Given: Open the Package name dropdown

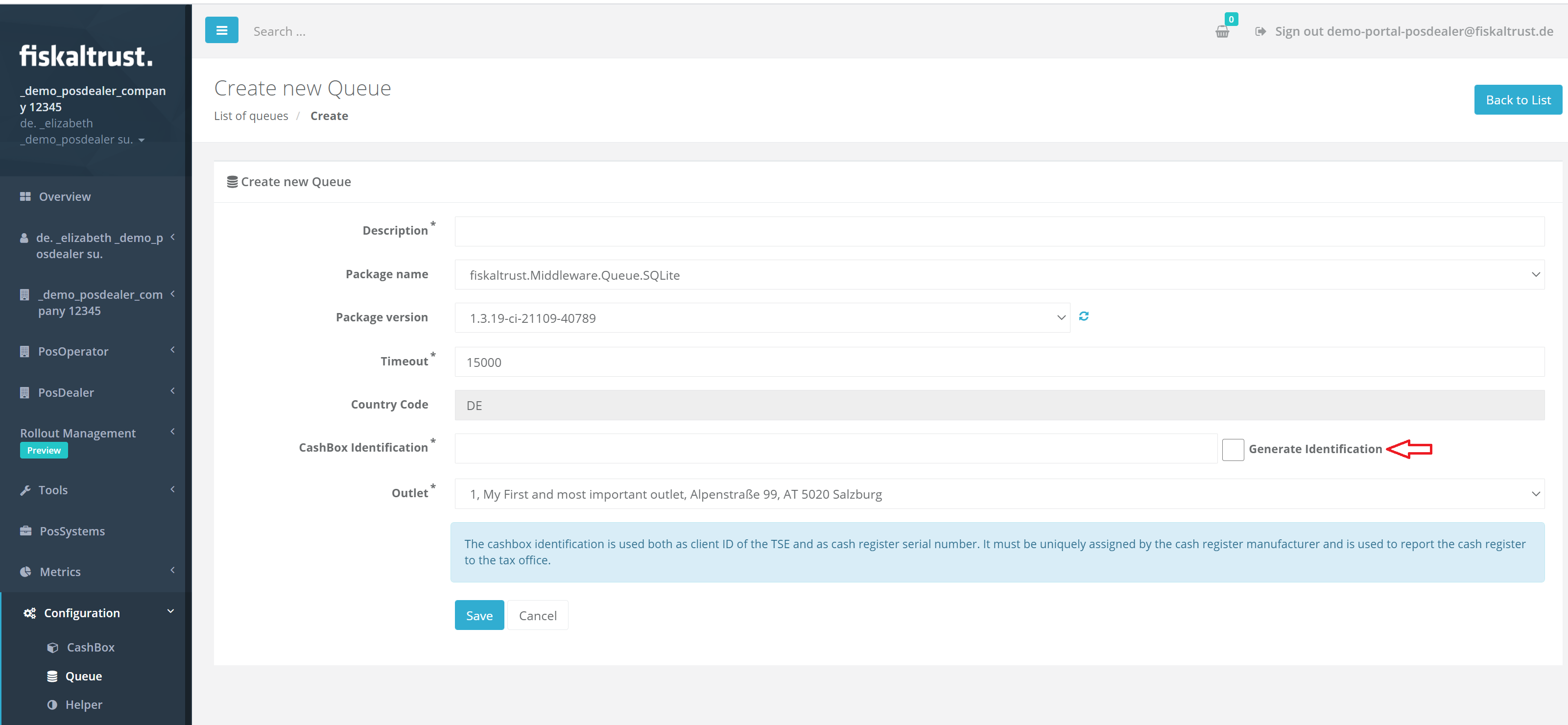Looking at the screenshot, I should (x=999, y=274).
